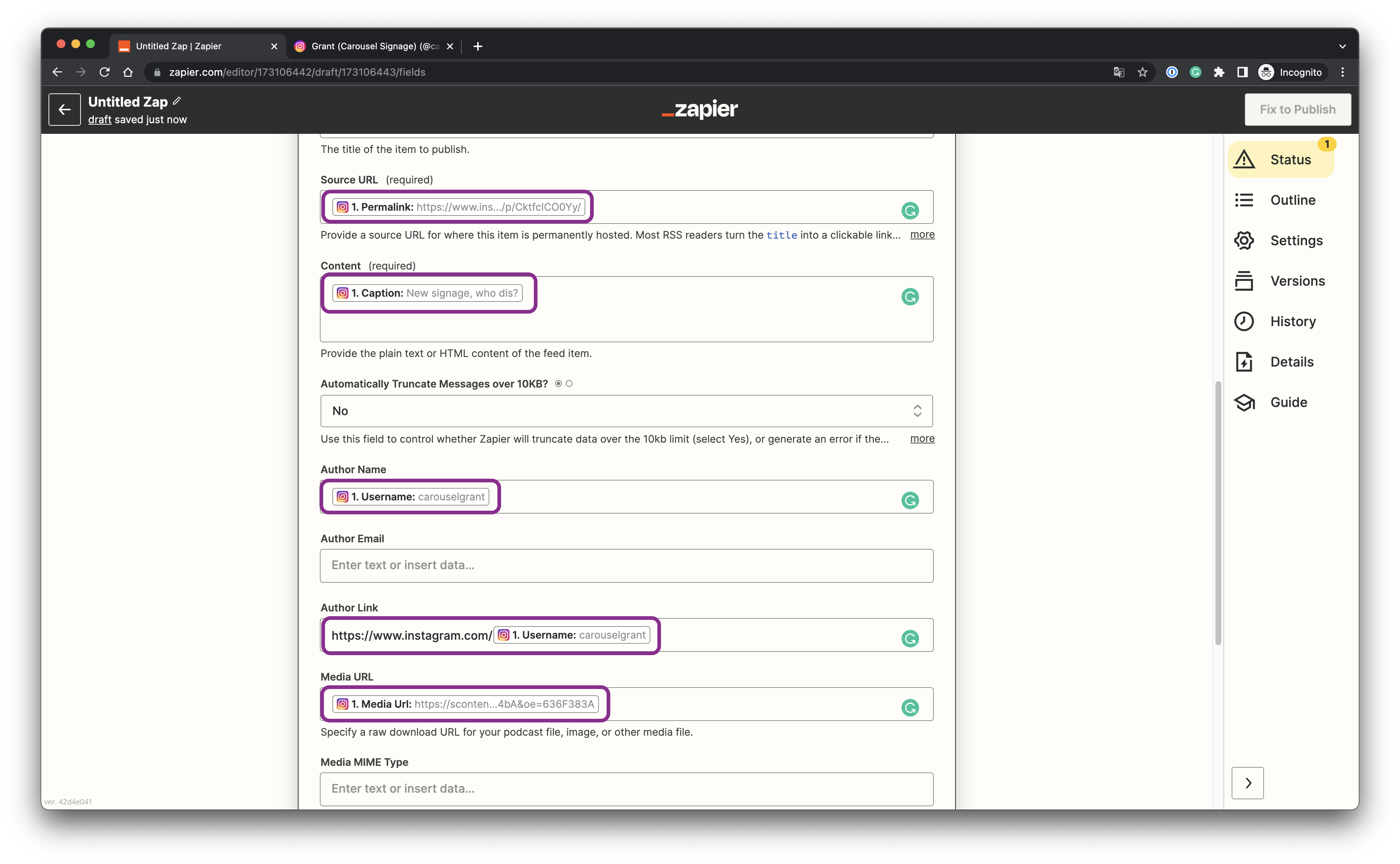Screen dimensions: 1400x864
Task: Open the 1Password extension icon
Action: tap(1172, 72)
